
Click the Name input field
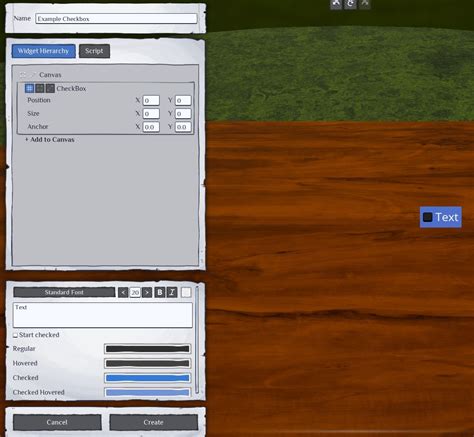click(116, 19)
